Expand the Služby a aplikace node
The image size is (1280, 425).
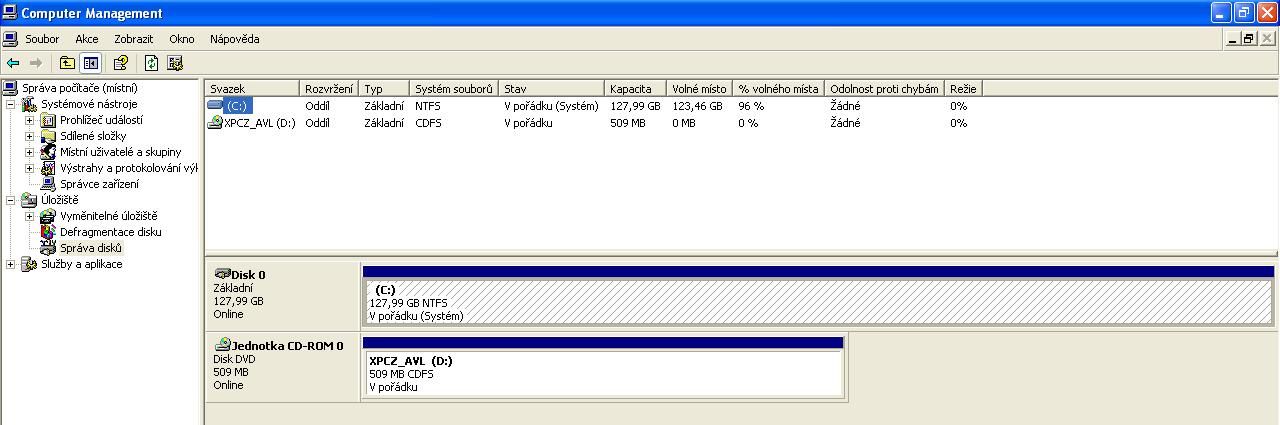click(x=11, y=264)
